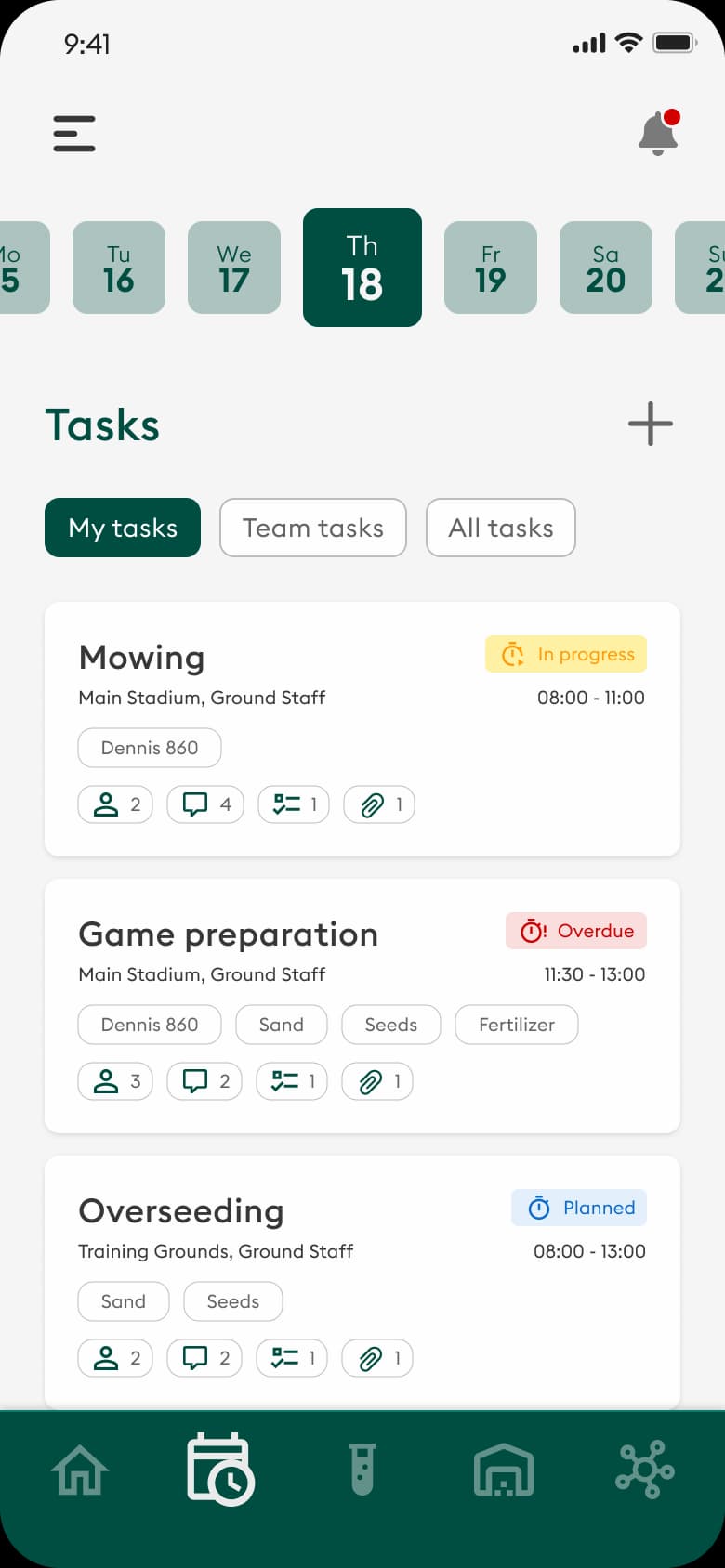Open the assignees icon on Game preparation task

pyautogui.click(x=114, y=1080)
